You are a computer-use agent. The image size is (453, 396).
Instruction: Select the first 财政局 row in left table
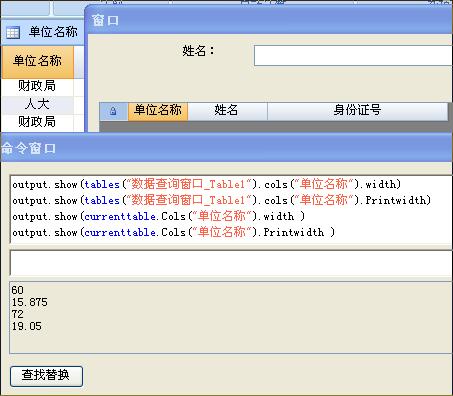pos(37,86)
